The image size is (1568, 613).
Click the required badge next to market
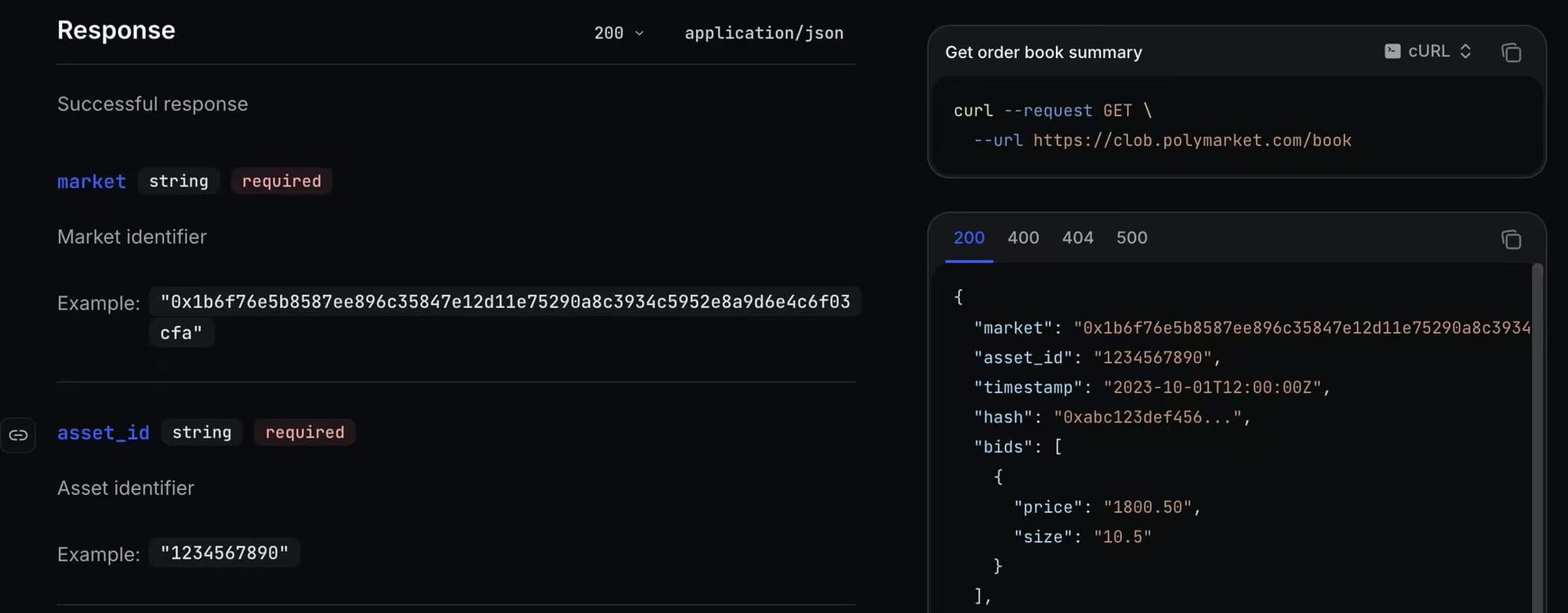click(x=281, y=181)
